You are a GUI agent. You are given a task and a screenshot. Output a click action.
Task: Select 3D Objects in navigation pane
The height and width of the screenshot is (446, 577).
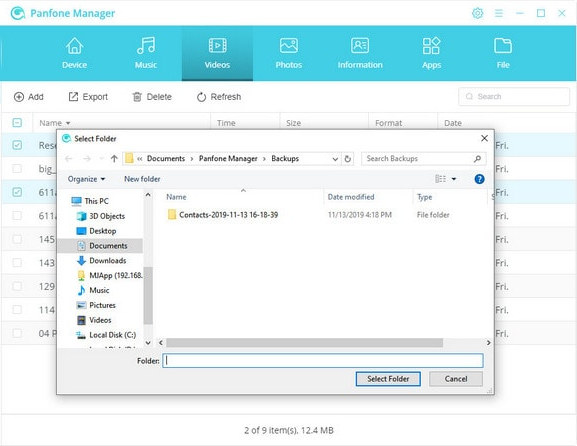(x=101, y=216)
